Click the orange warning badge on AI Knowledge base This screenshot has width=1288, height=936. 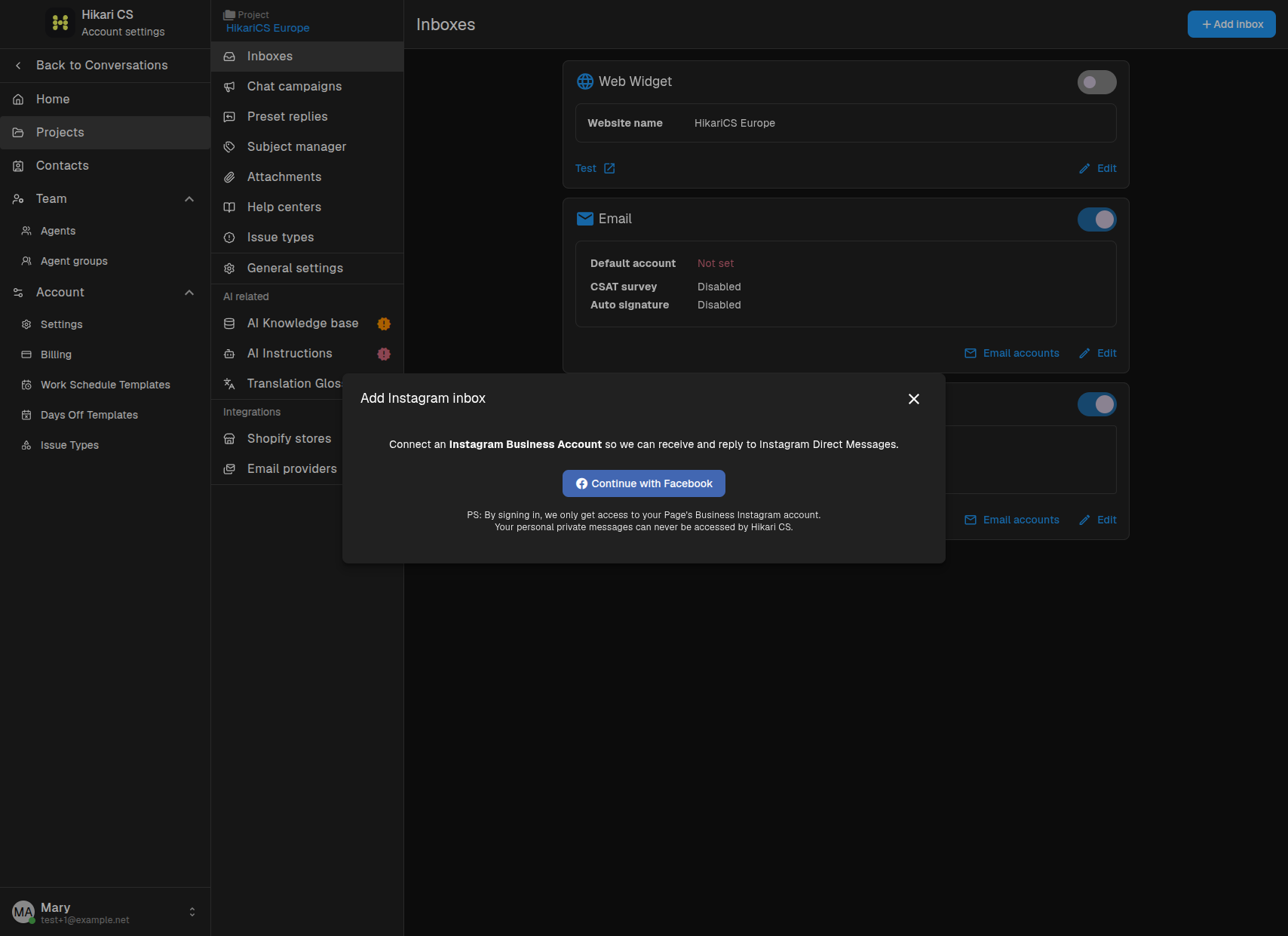tap(384, 324)
